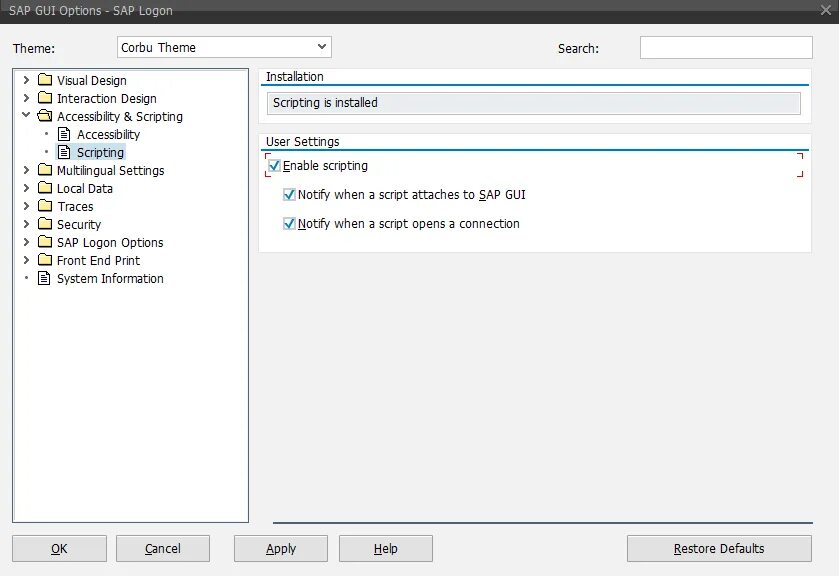The width and height of the screenshot is (839, 576).
Task: Select the Accessibility & Scripting tree label
Action: 120,117
